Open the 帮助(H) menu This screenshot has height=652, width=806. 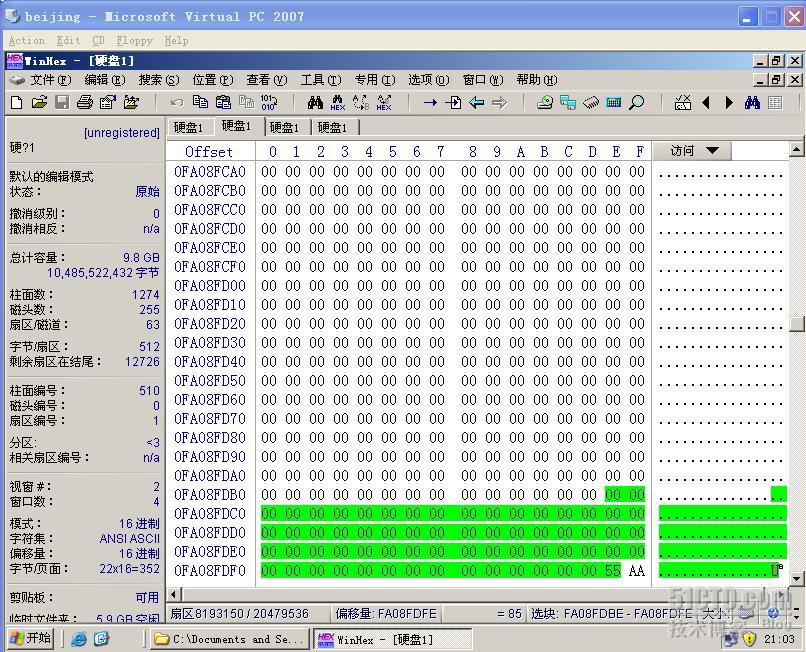pos(537,80)
